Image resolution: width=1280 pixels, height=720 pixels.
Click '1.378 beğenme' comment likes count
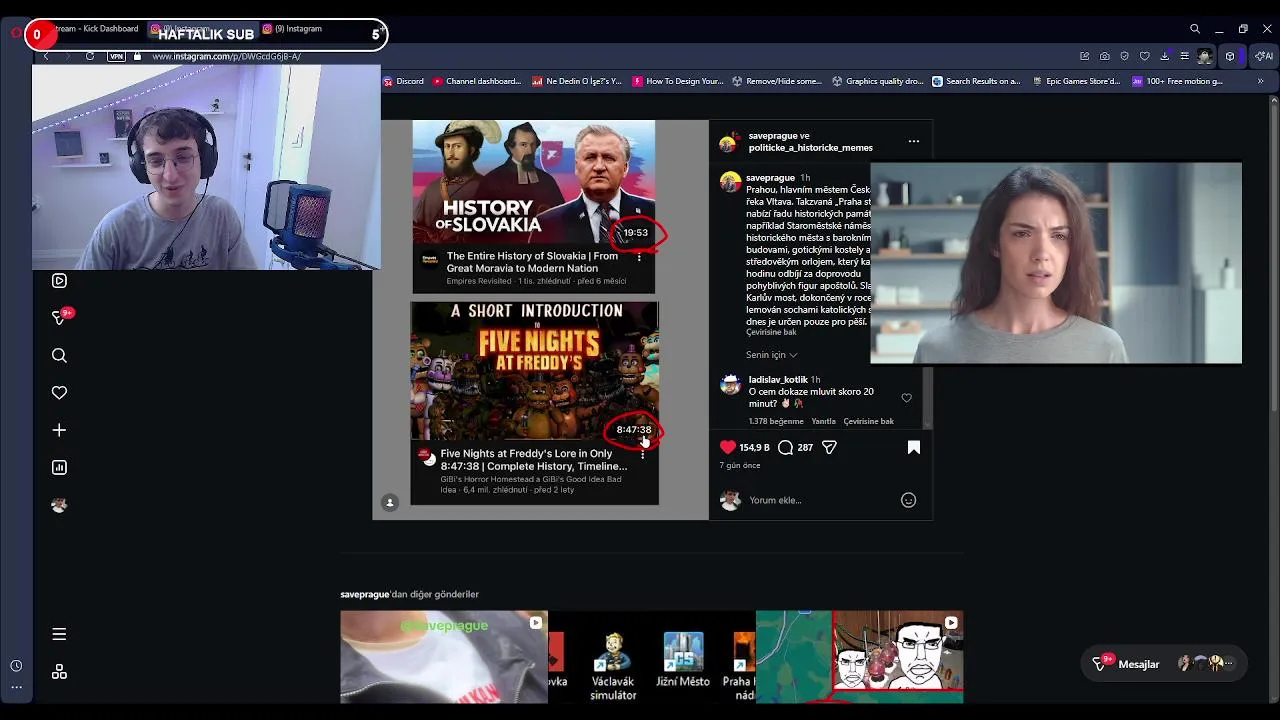click(x=776, y=422)
